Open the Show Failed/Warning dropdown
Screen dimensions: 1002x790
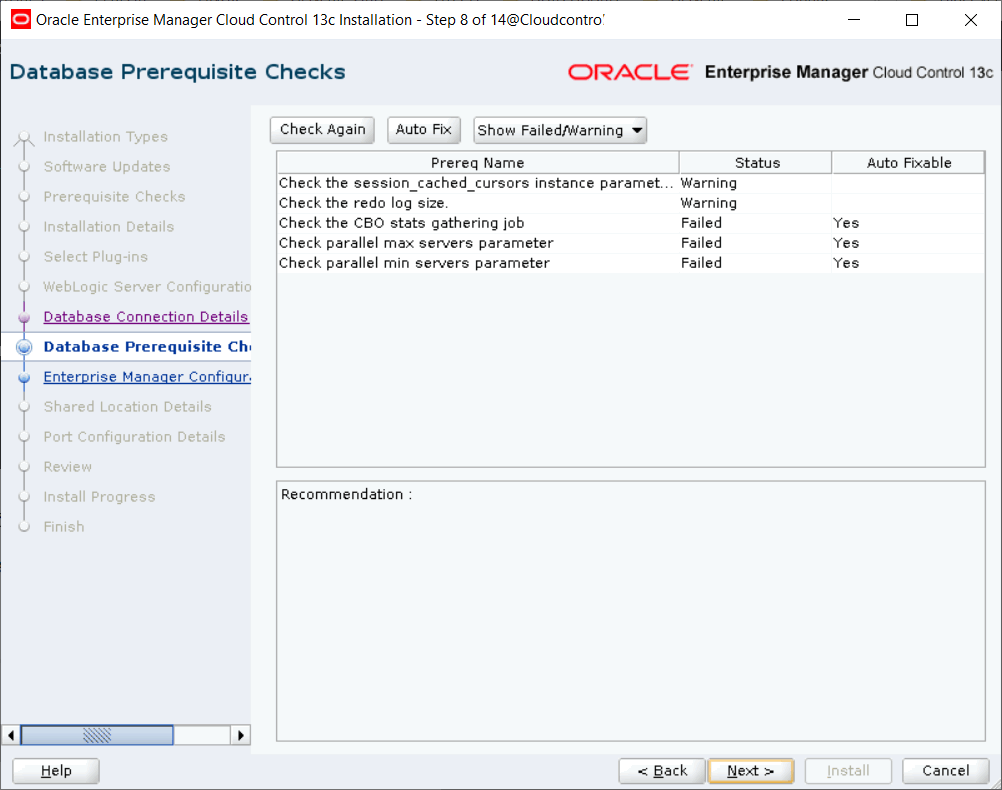tap(560, 130)
